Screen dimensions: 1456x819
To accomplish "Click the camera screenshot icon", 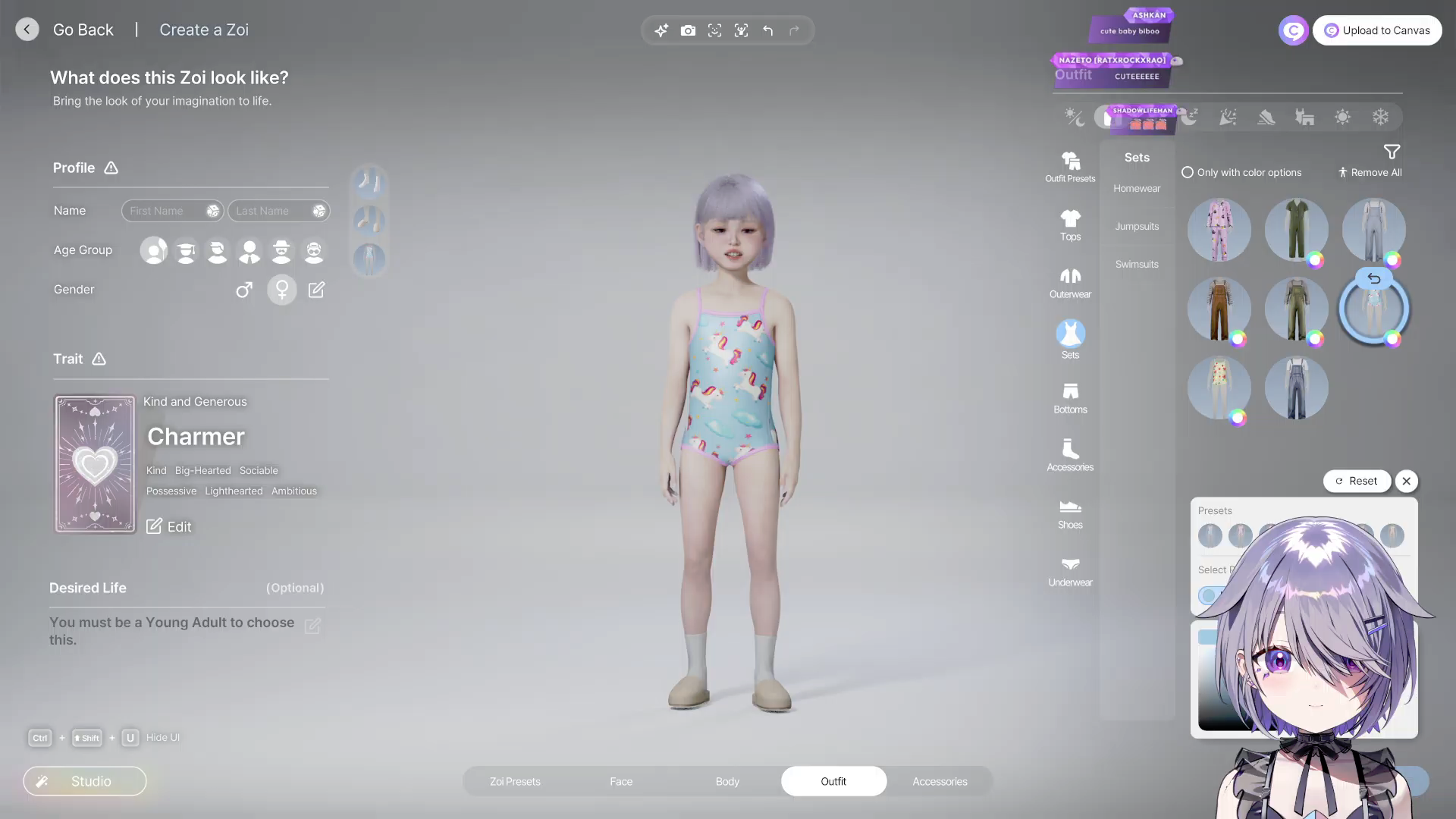I will point(688,30).
